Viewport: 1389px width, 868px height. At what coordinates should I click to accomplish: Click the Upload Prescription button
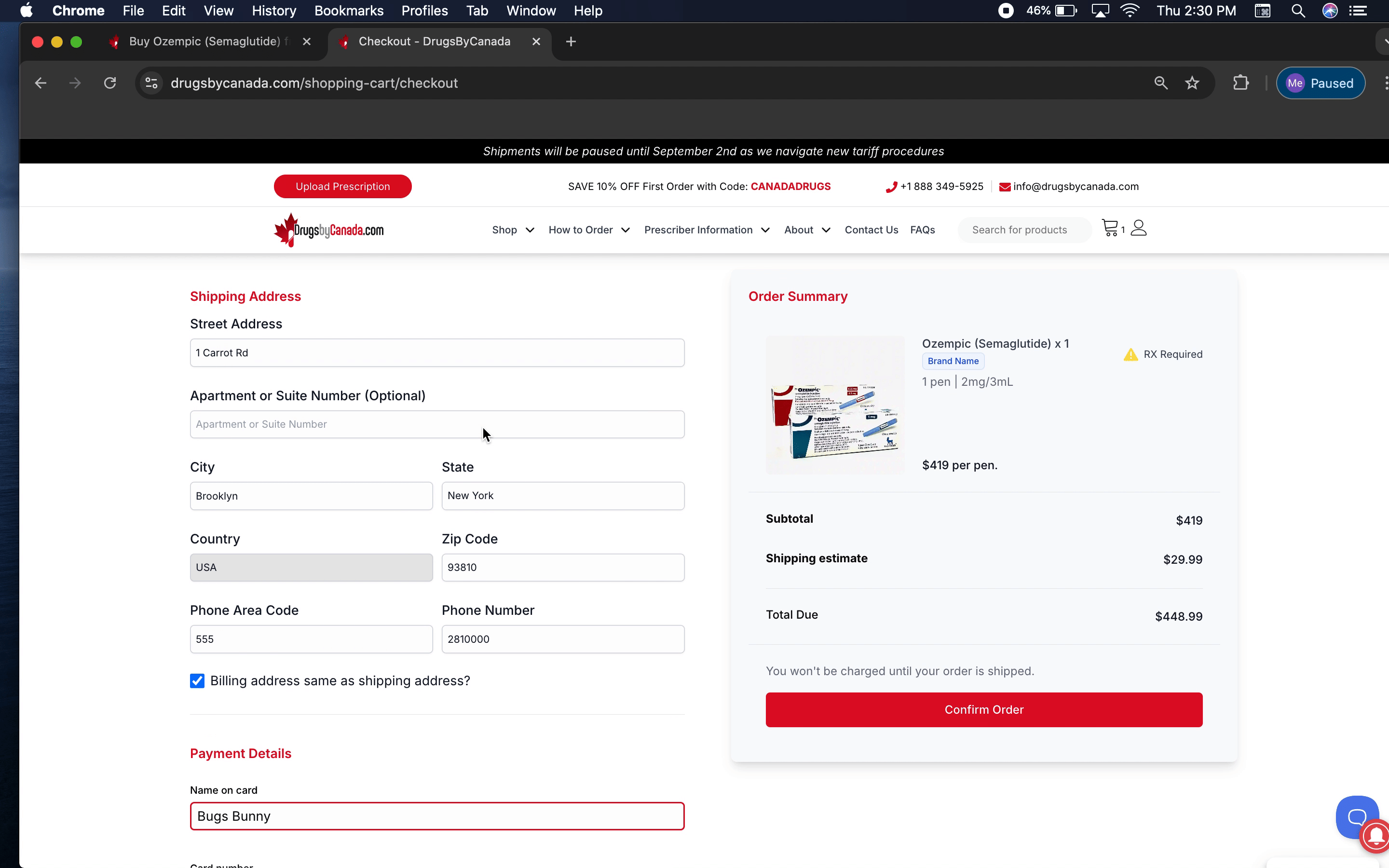(x=342, y=187)
